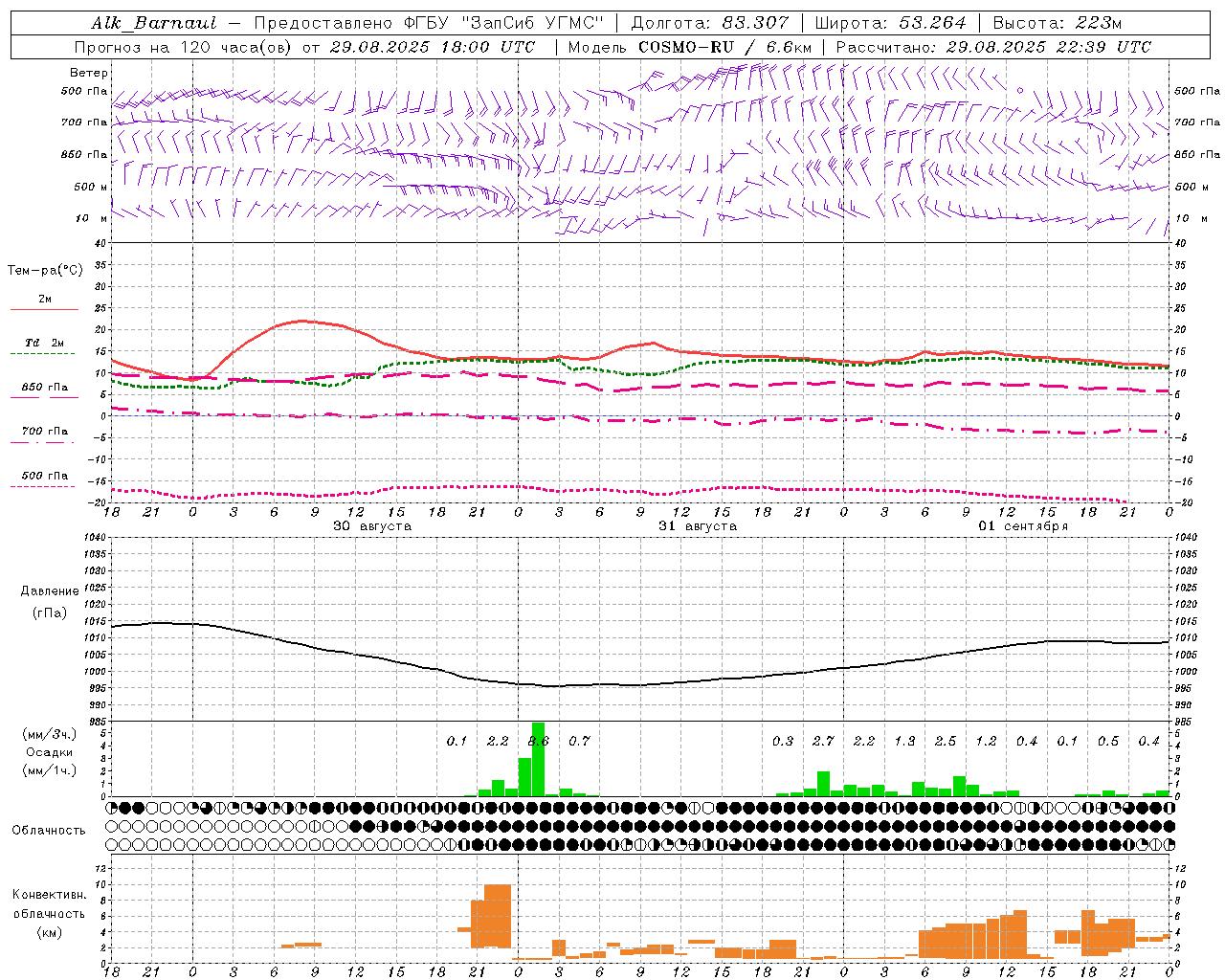Click the 0.5 precipitation total value
The image size is (1225, 980).
[x=1108, y=741]
